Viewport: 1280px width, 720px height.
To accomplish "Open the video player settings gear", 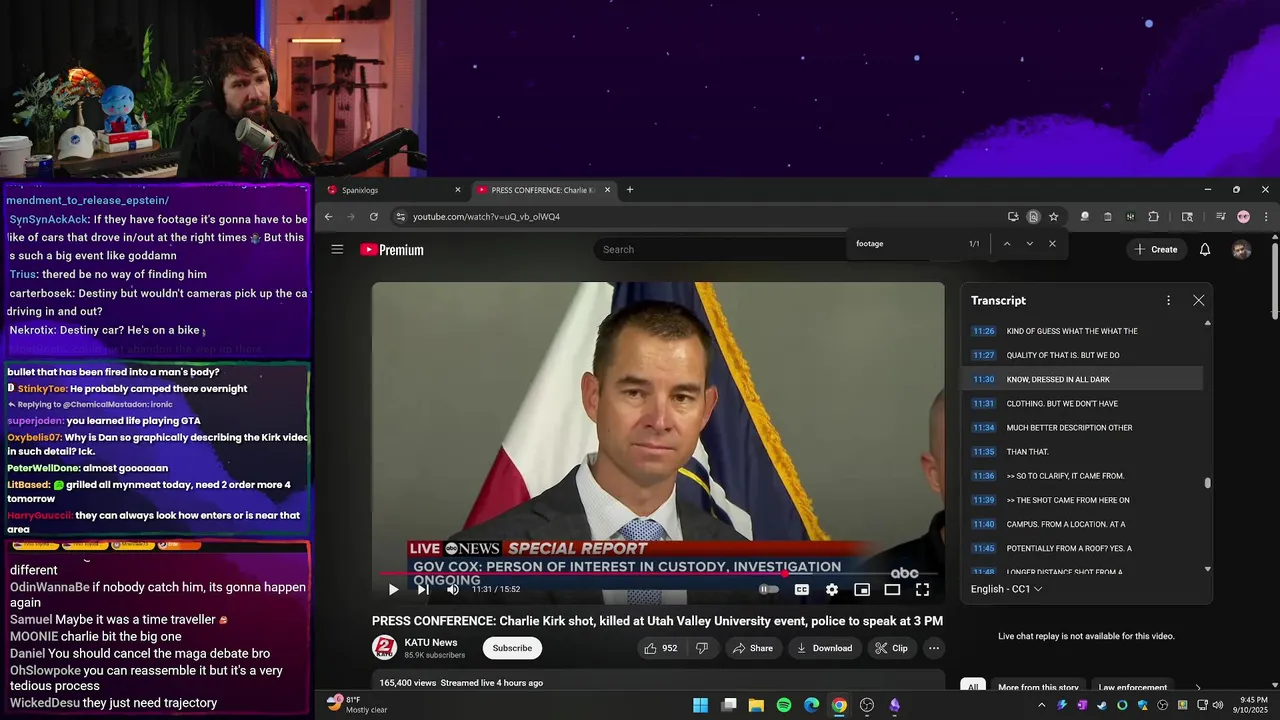I will (831, 590).
